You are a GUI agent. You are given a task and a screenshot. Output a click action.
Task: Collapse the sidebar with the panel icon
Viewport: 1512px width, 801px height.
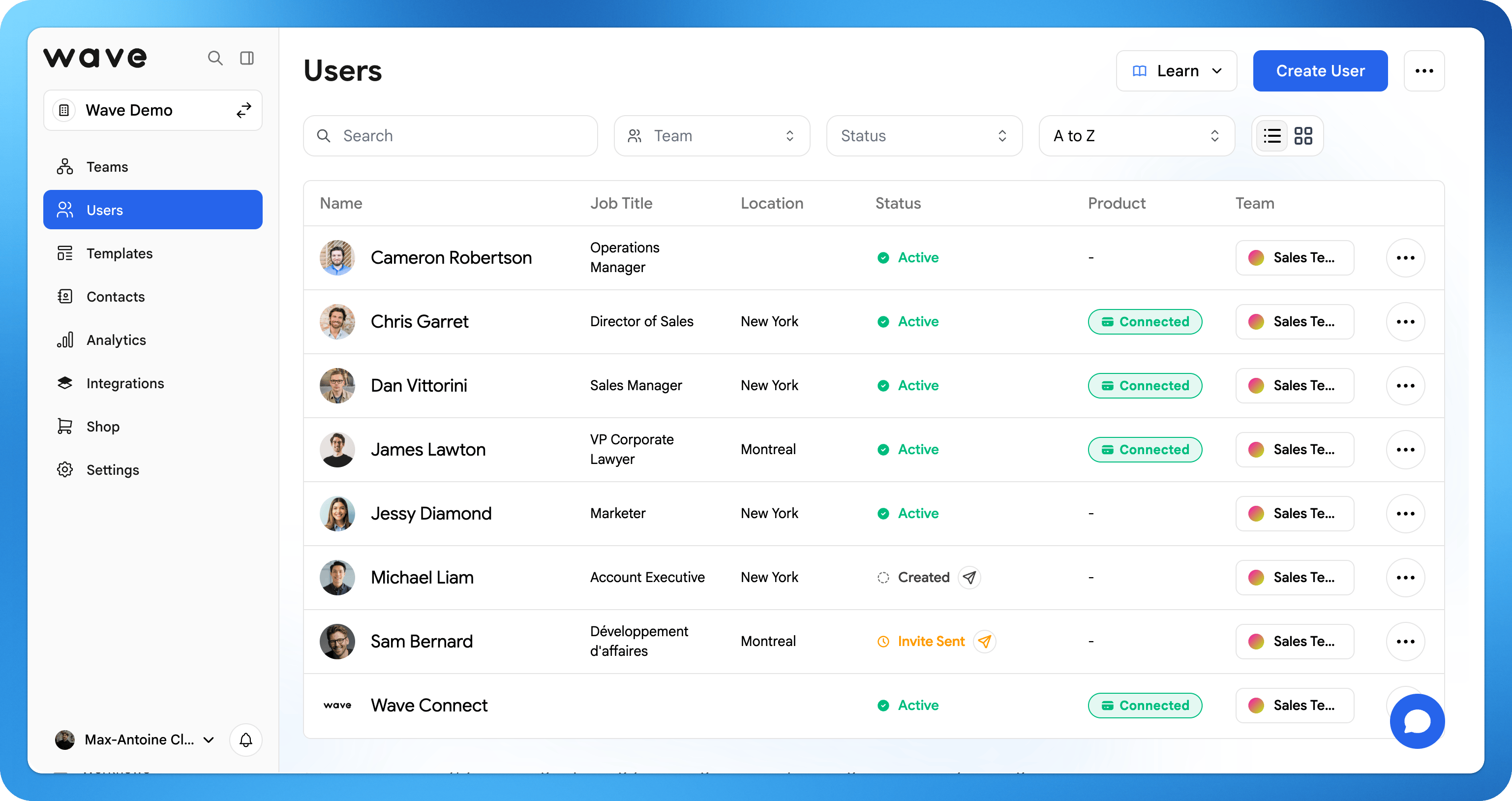coord(247,58)
